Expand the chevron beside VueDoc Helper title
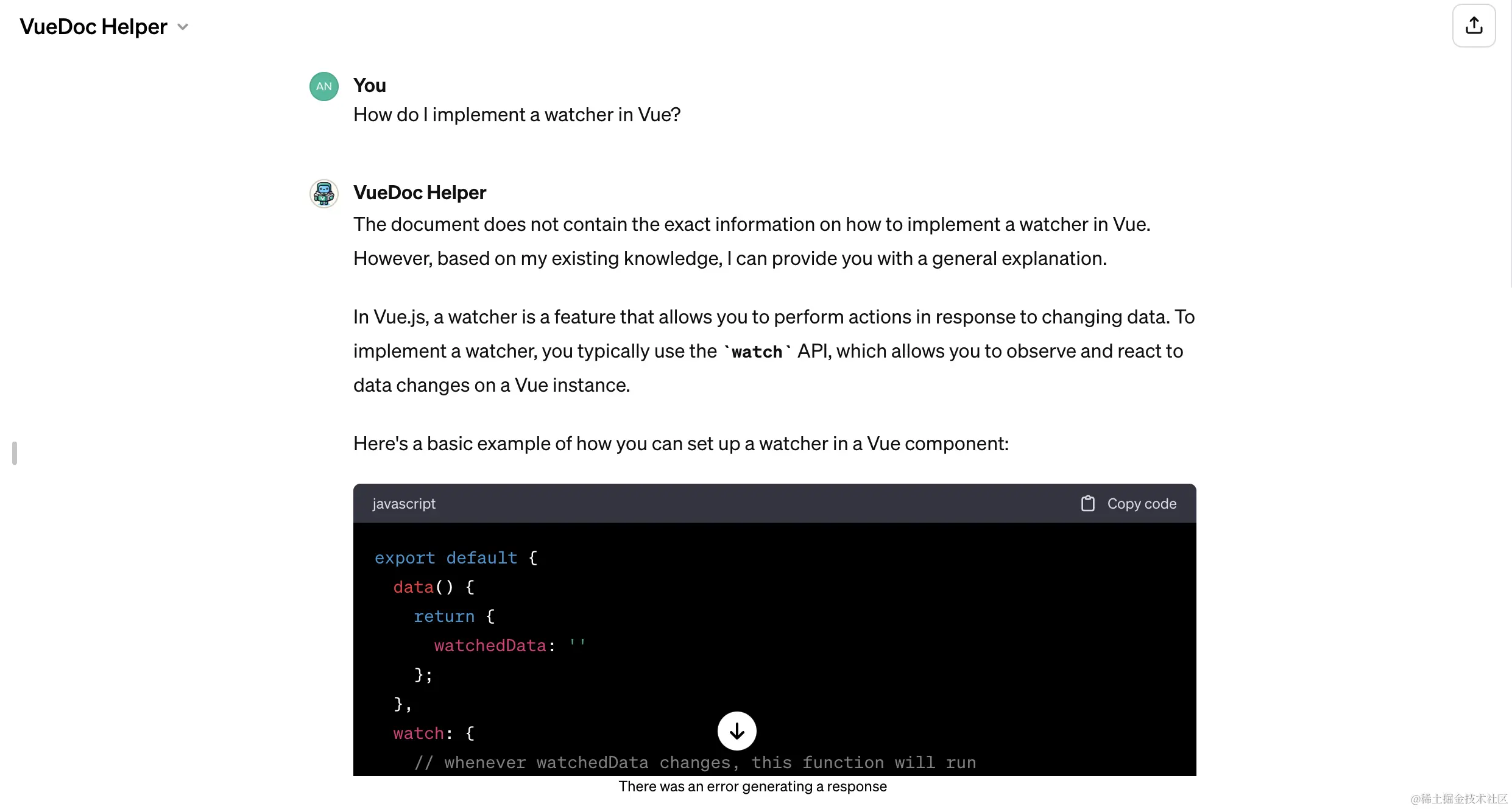This screenshot has width=1512, height=809. (183, 27)
